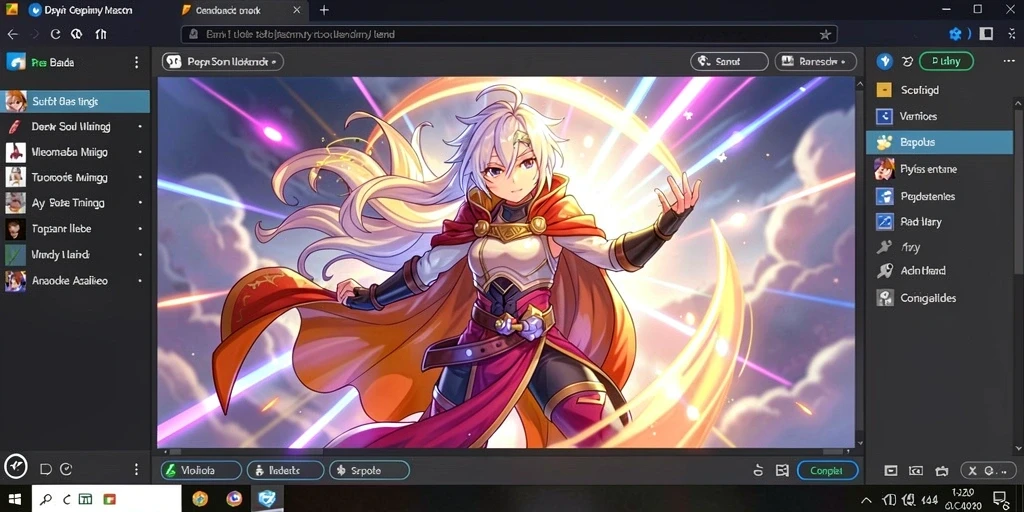
Task: Click the Pyiss entane avatar icon
Action: 884,168
